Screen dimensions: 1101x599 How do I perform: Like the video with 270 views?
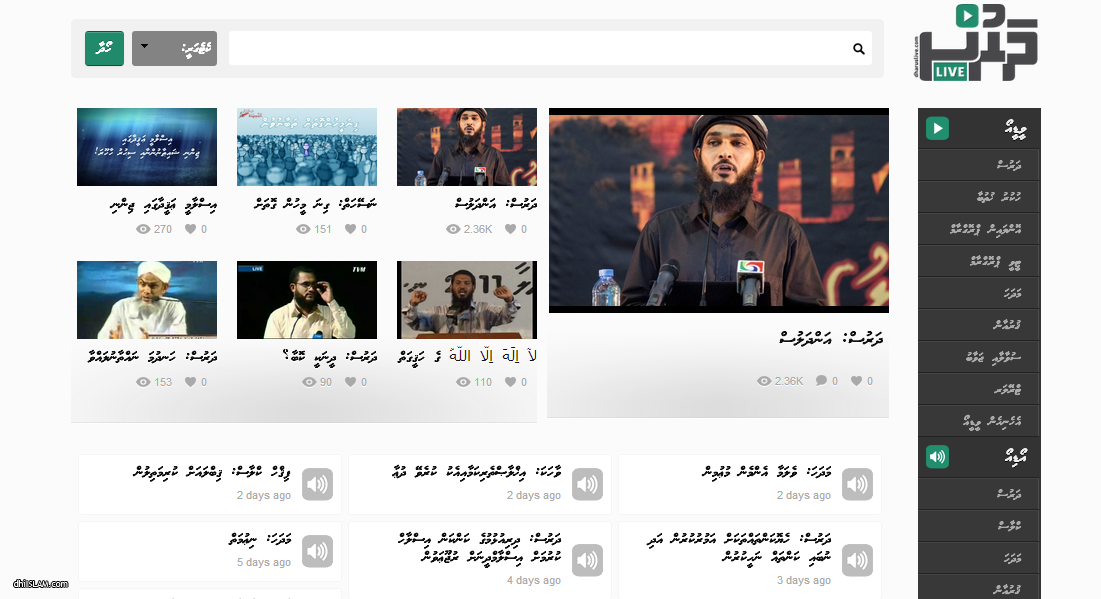[190, 229]
